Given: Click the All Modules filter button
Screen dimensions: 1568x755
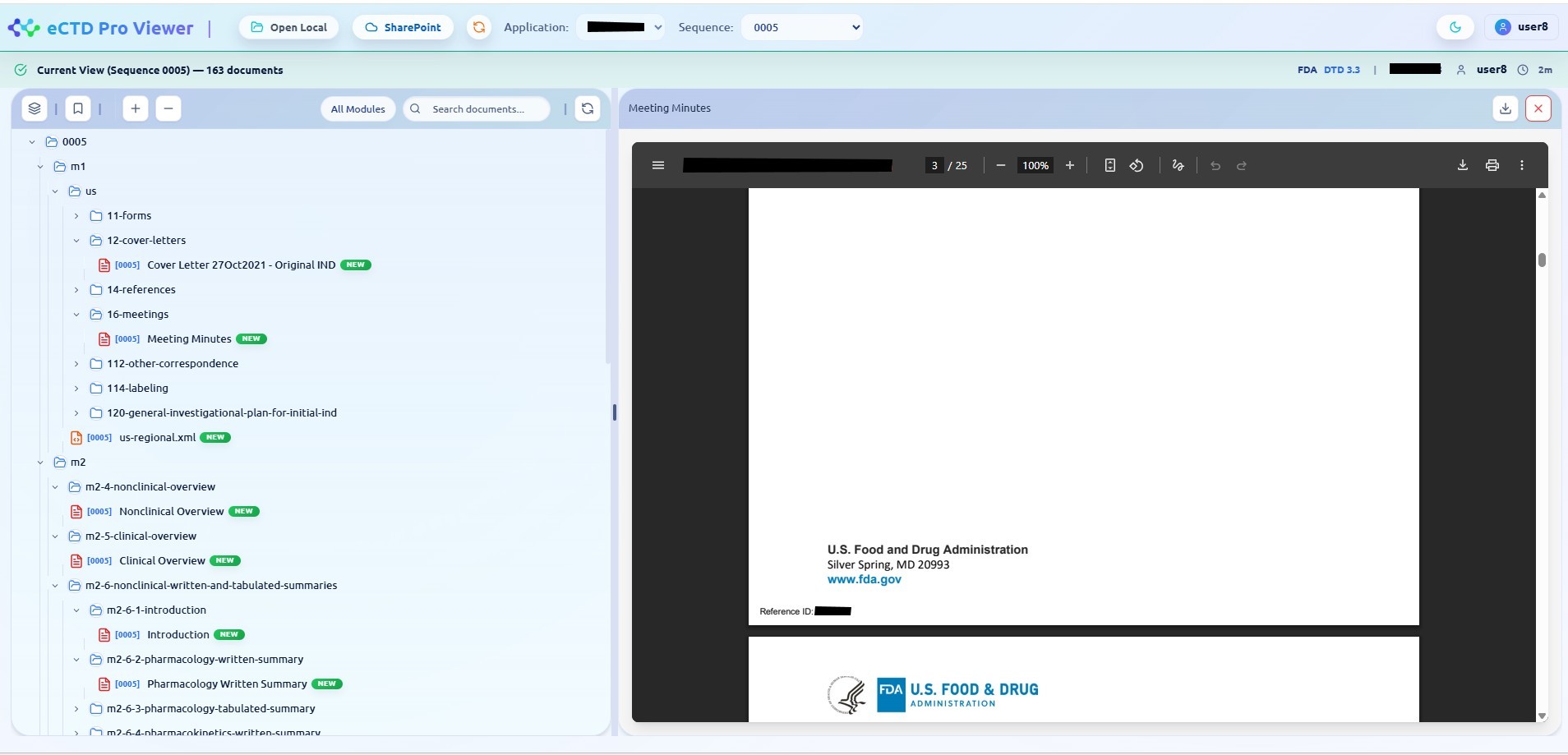Looking at the screenshot, I should 357,108.
